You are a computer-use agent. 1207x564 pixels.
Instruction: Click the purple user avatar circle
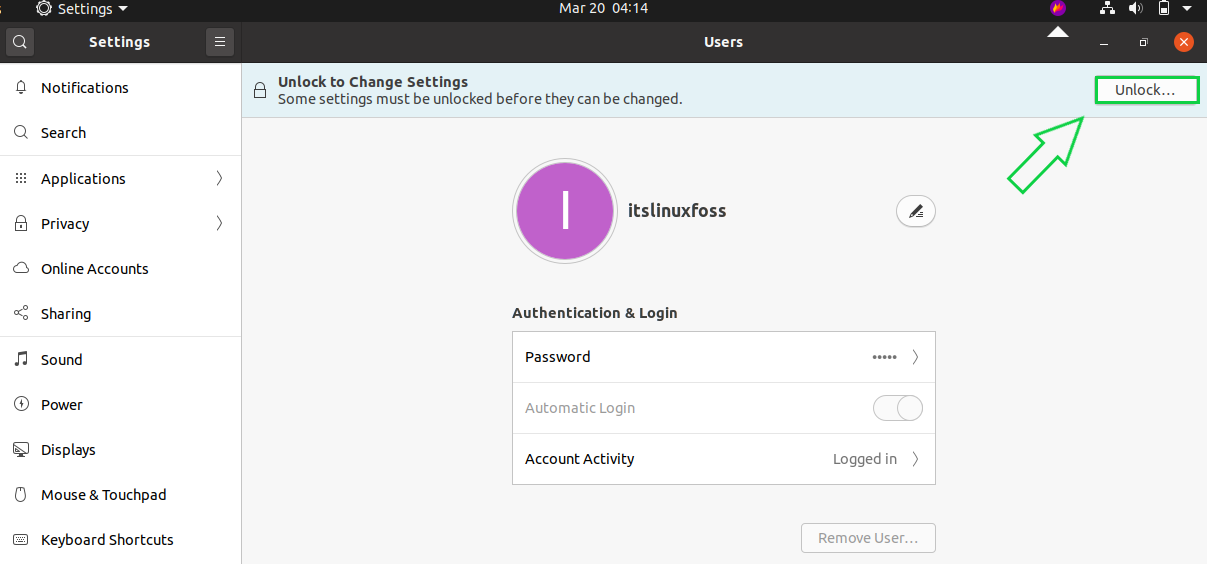(x=565, y=211)
